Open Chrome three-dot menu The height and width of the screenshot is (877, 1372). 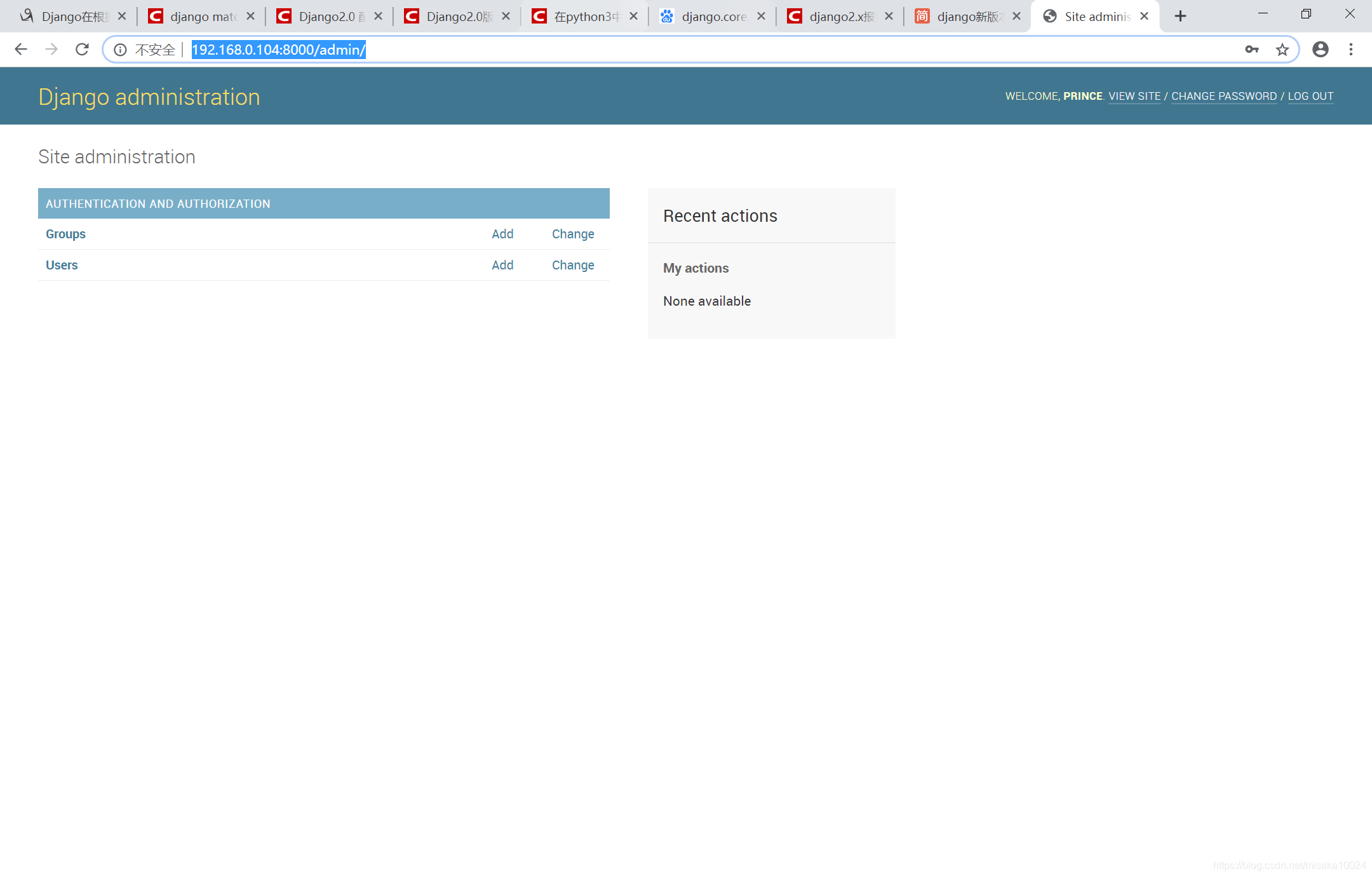pos(1351,50)
